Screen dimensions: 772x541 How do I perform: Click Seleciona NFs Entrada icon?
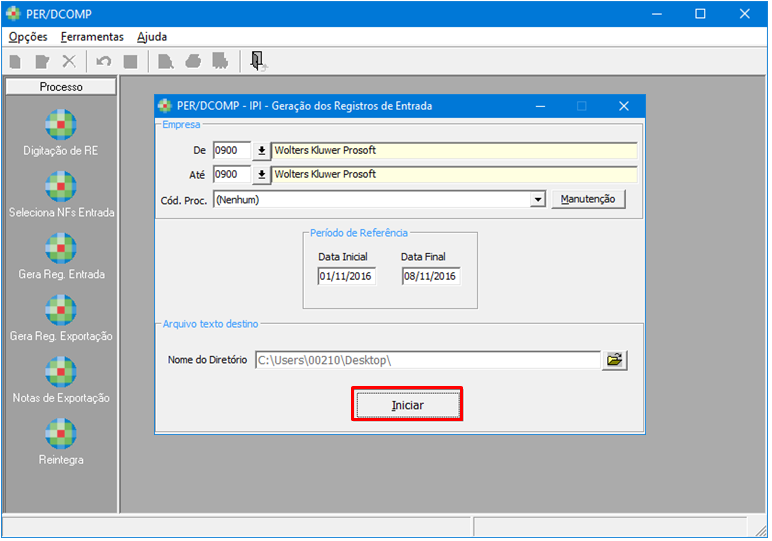coord(61,187)
